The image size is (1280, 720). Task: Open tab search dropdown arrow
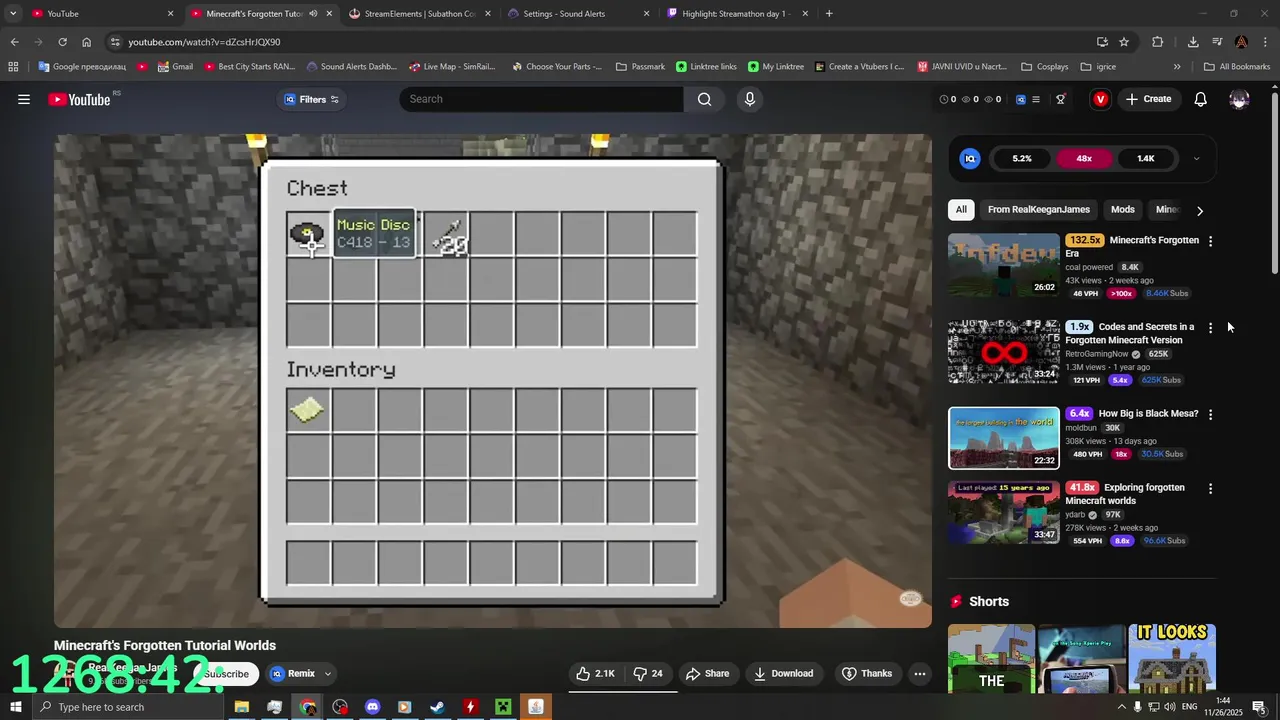(x=13, y=14)
